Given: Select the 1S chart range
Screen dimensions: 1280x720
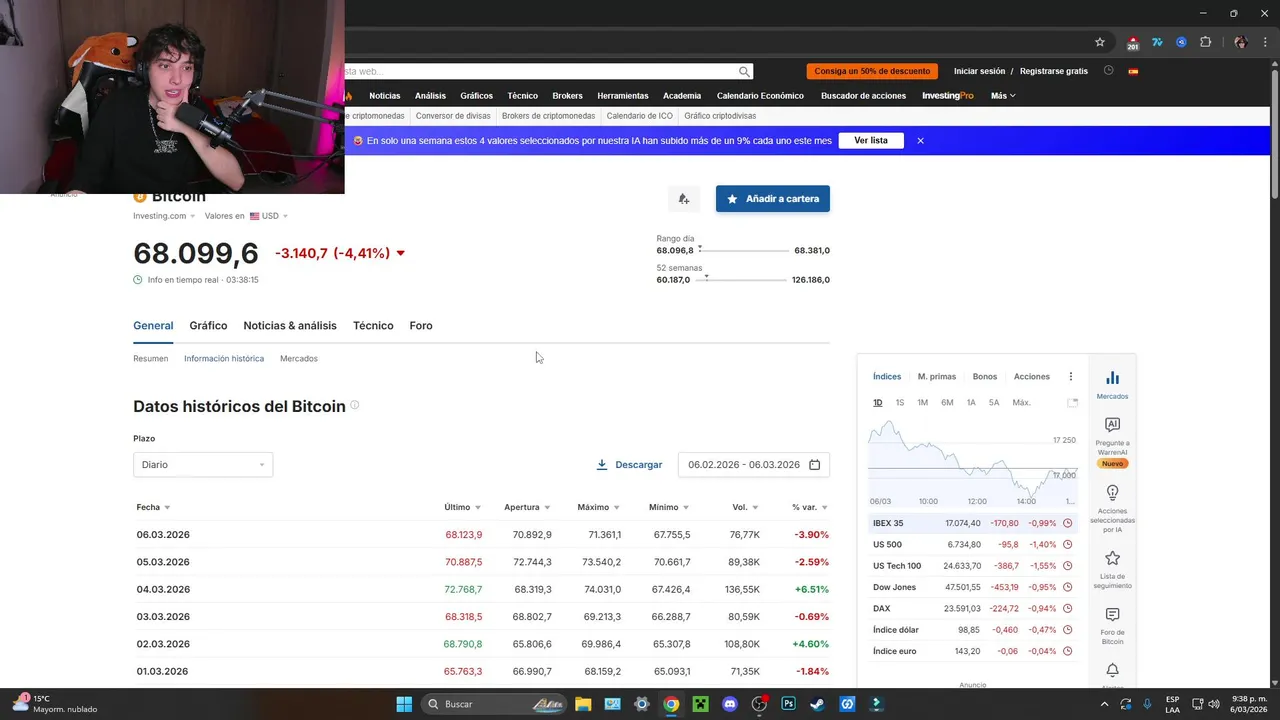Looking at the screenshot, I should pos(900,402).
